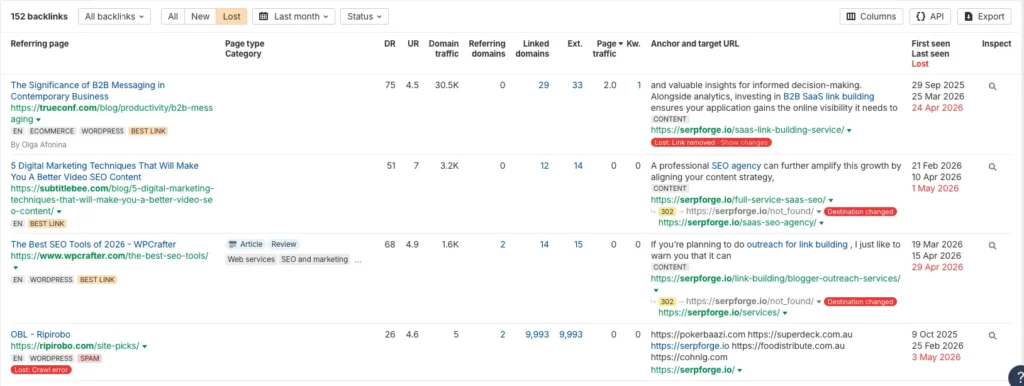Open linked domains count 29
This screenshot has width=1024, height=386.
(543, 86)
